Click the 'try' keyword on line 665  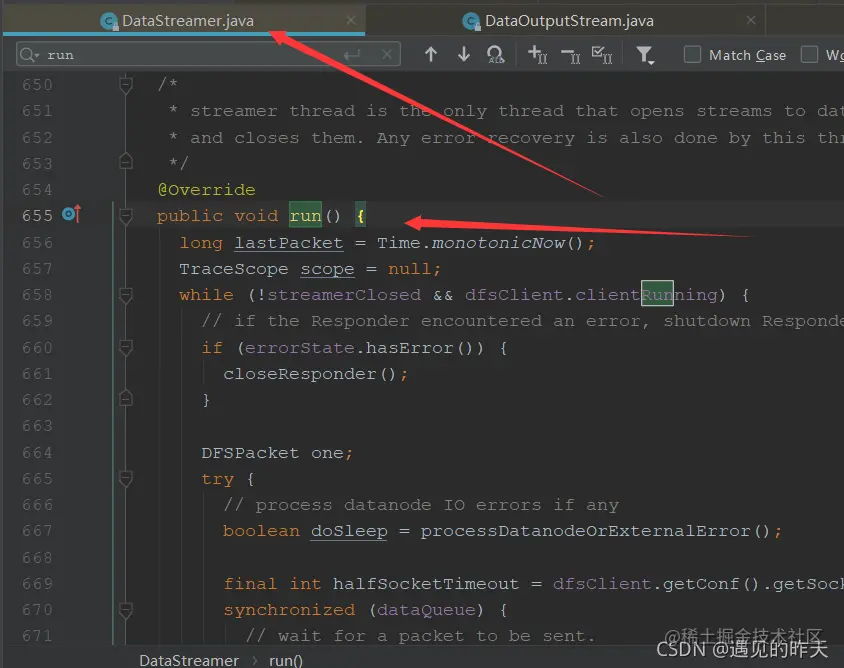[218, 479]
